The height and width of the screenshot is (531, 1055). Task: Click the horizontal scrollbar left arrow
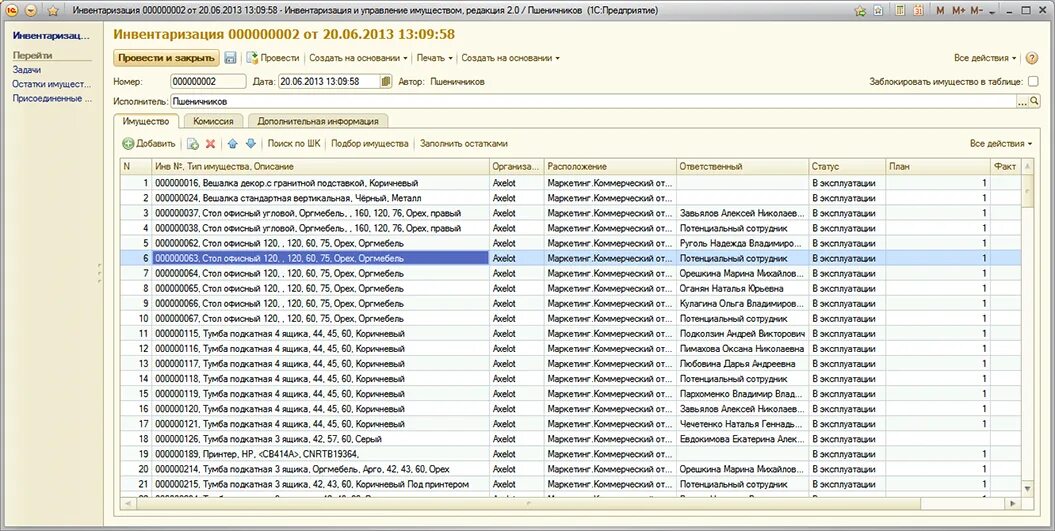pos(126,503)
